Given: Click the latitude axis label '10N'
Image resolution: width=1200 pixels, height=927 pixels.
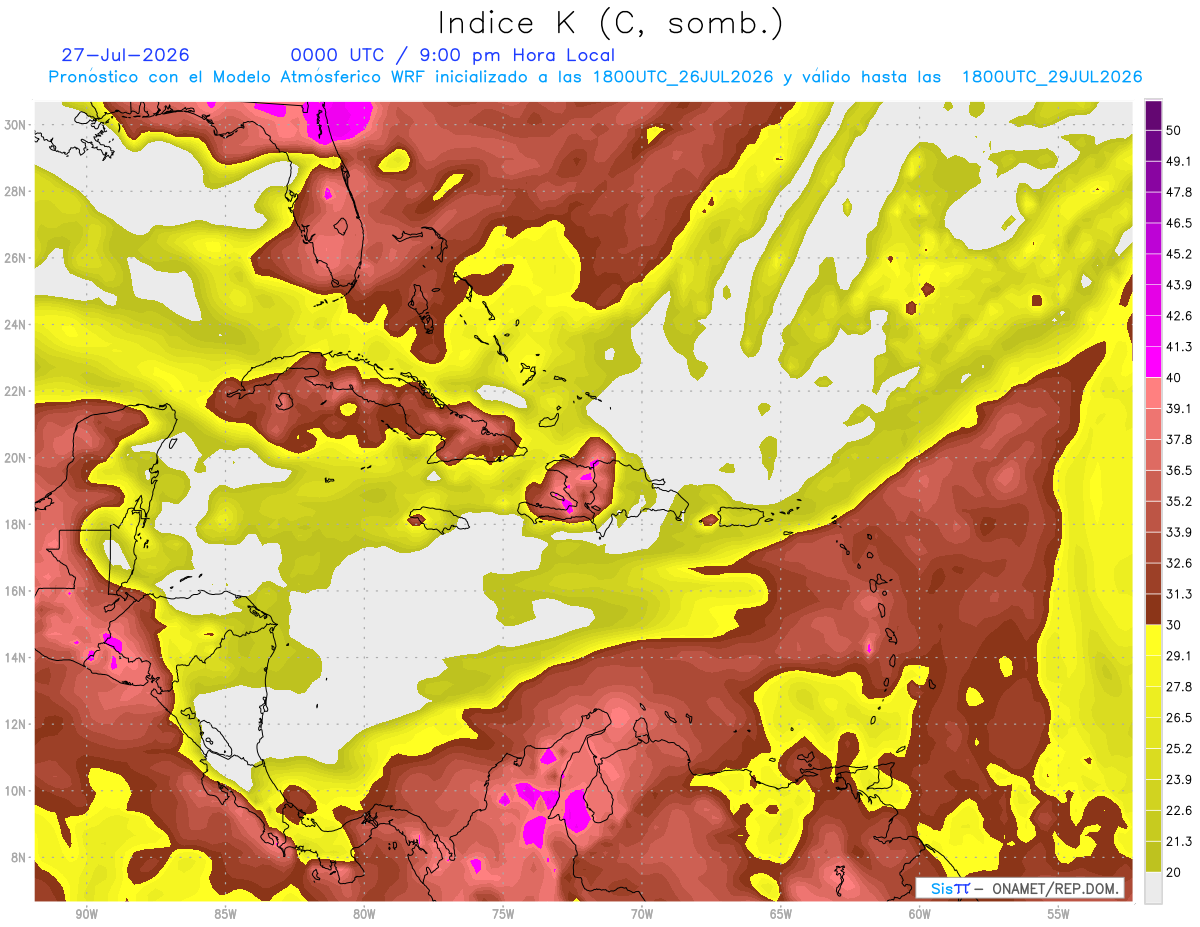Looking at the screenshot, I should pos(15,791).
